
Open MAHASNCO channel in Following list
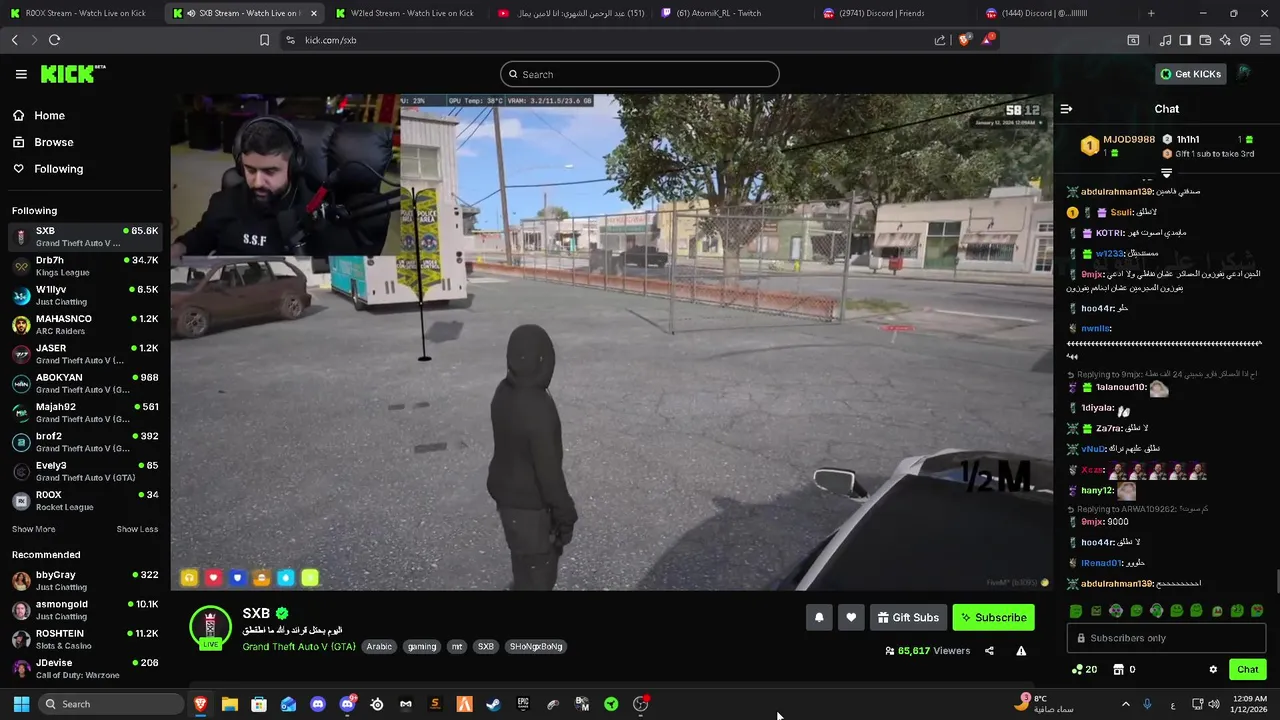coord(85,325)
